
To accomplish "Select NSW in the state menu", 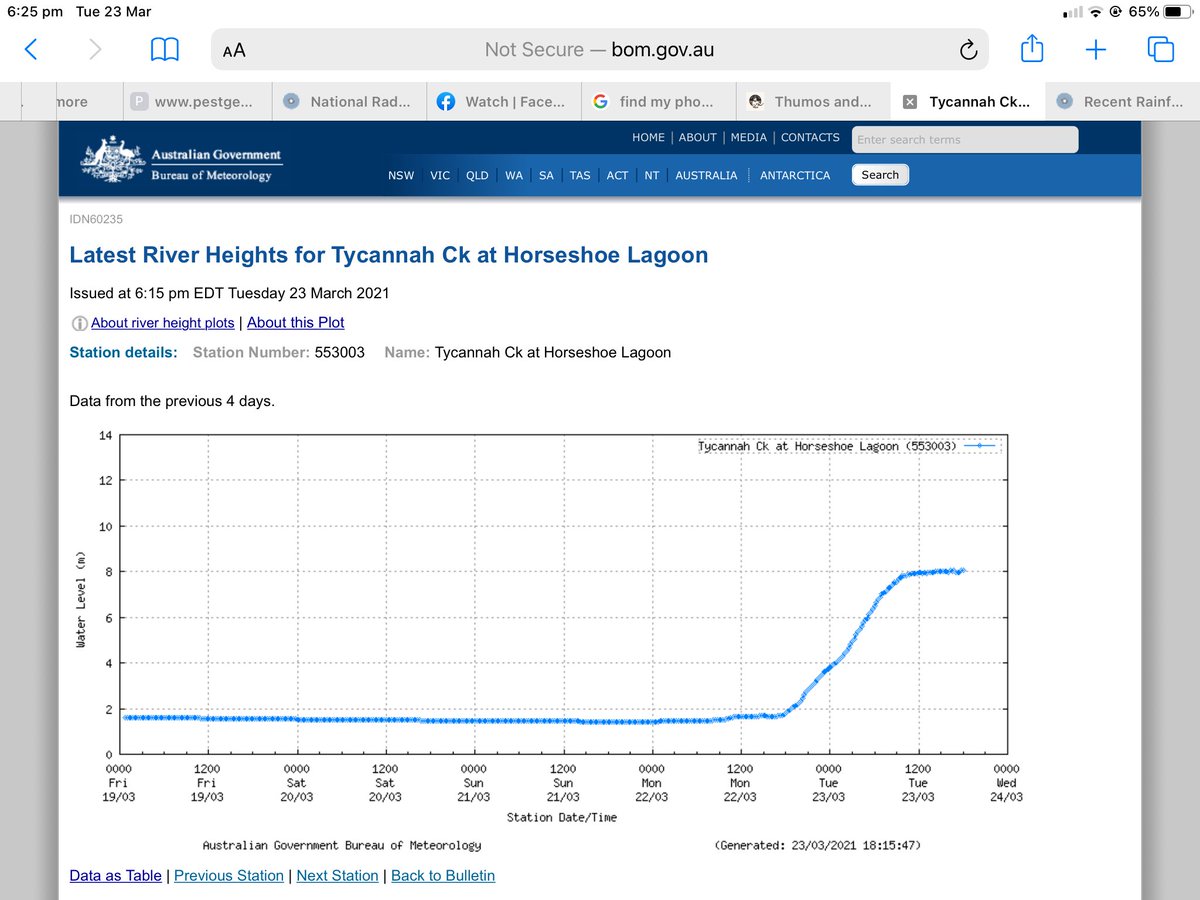I will (401, 175).
